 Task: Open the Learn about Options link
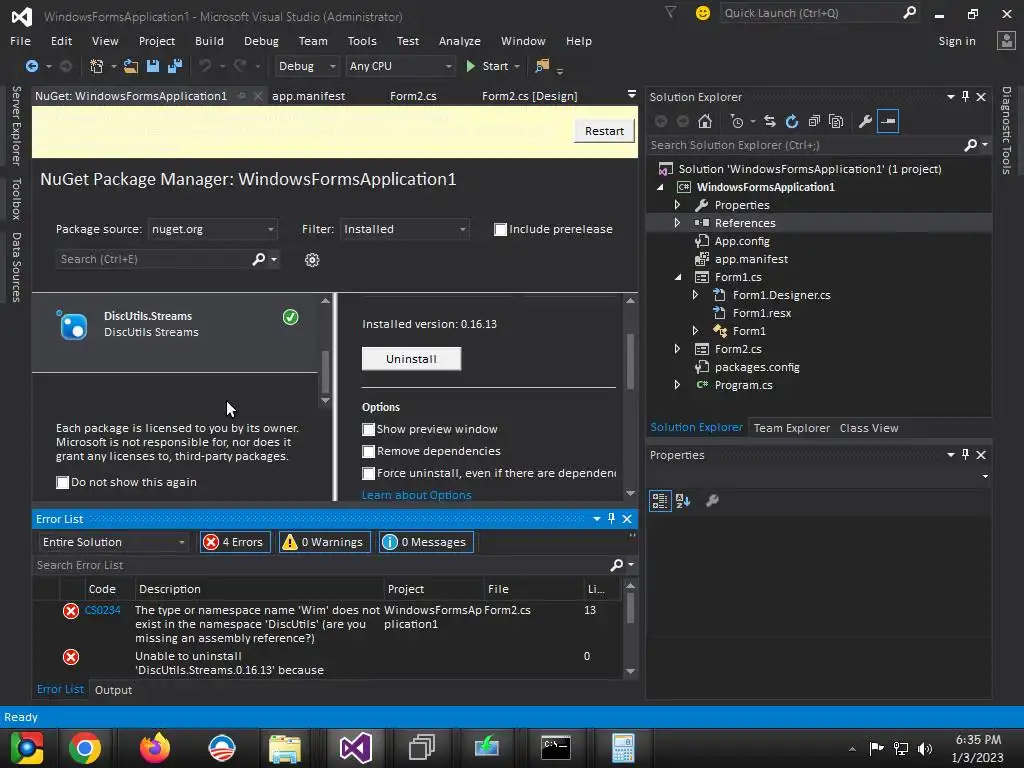pos(417,495)
